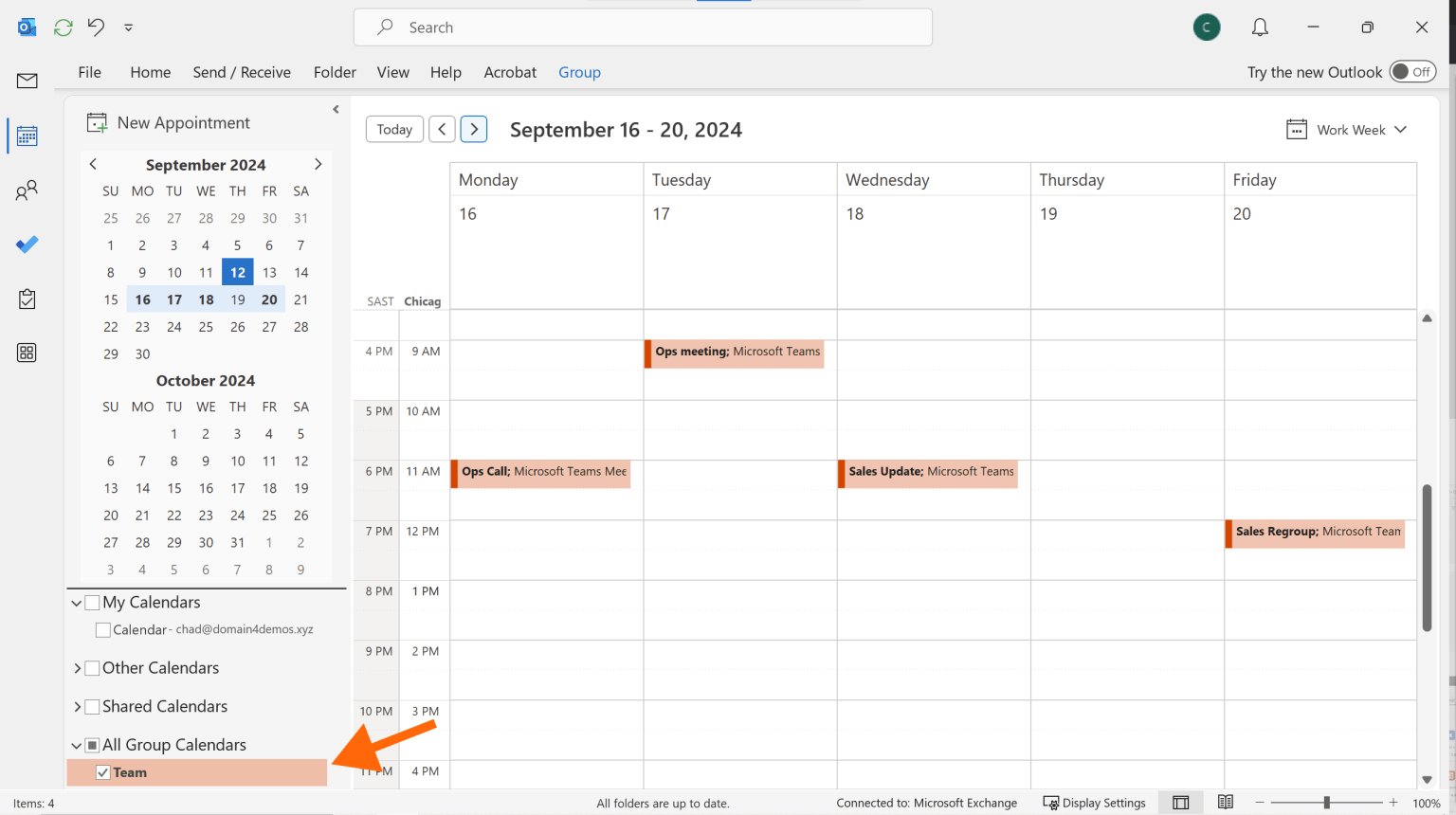Screen dimensions: 1456x815
Task: Click the Search input field
Action: [x=643, y=27]
